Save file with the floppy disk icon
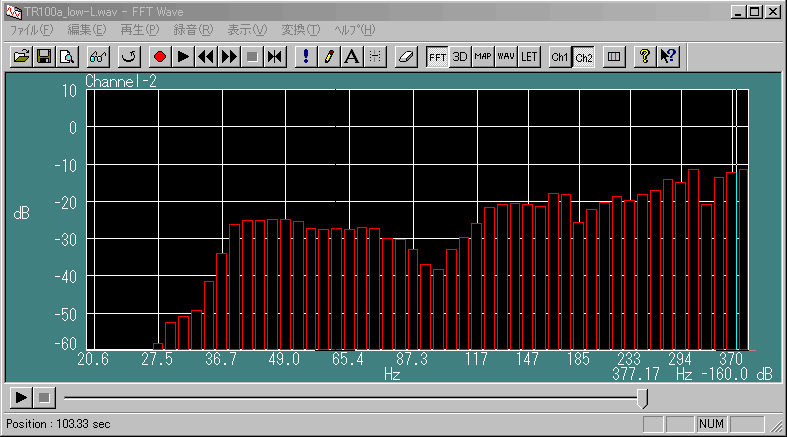 click(x=43, y=57)
